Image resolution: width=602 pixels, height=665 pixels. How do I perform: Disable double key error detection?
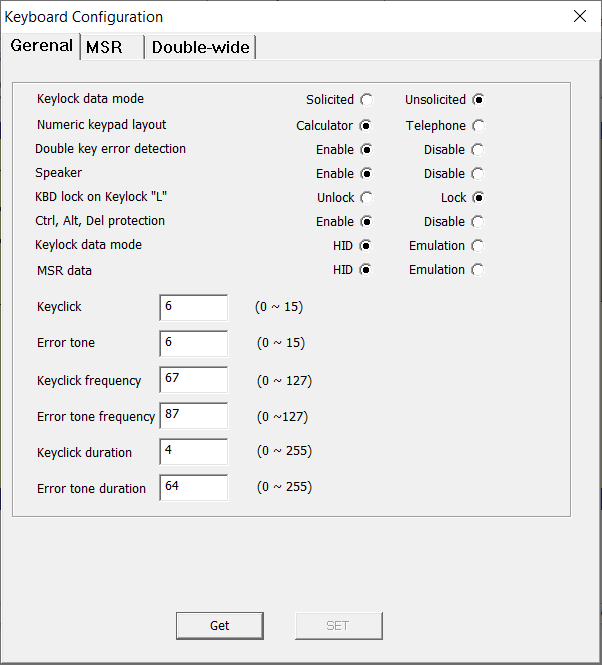coord(478,150)
